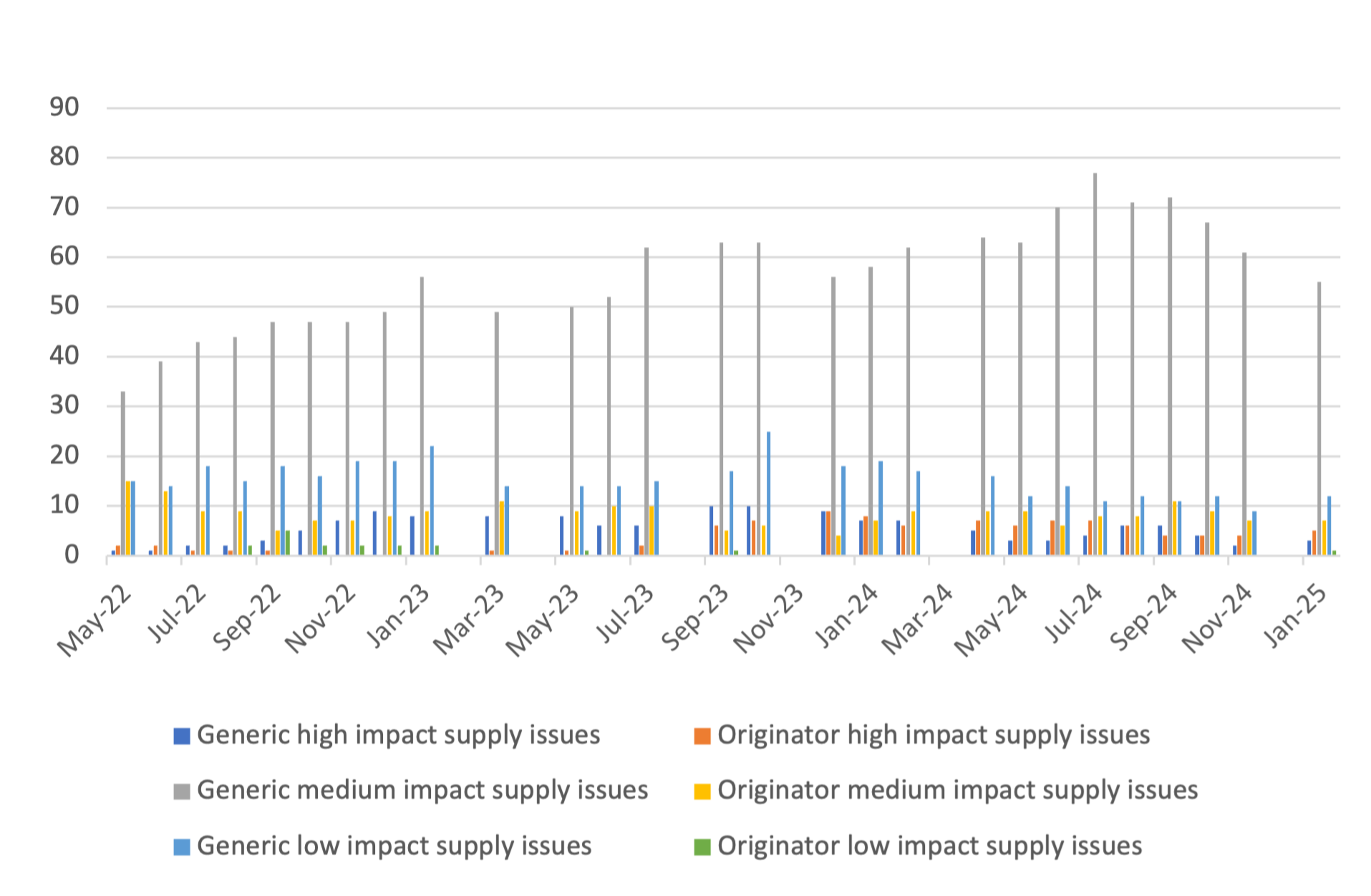
Task: Click the 90 value on the y-axis
Action: tap(64, 108)
